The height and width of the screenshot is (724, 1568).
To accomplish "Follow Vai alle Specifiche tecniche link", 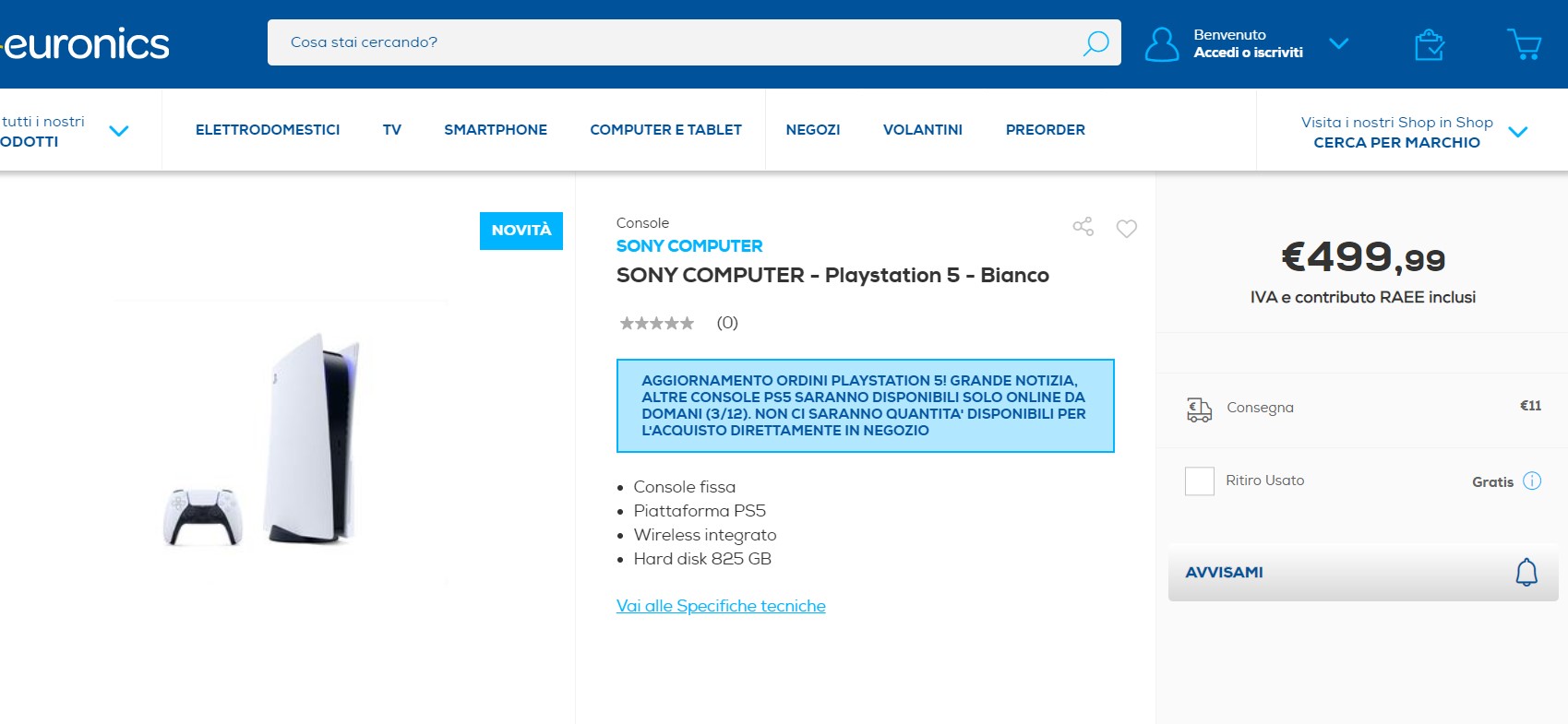I will tap(721, 606).
